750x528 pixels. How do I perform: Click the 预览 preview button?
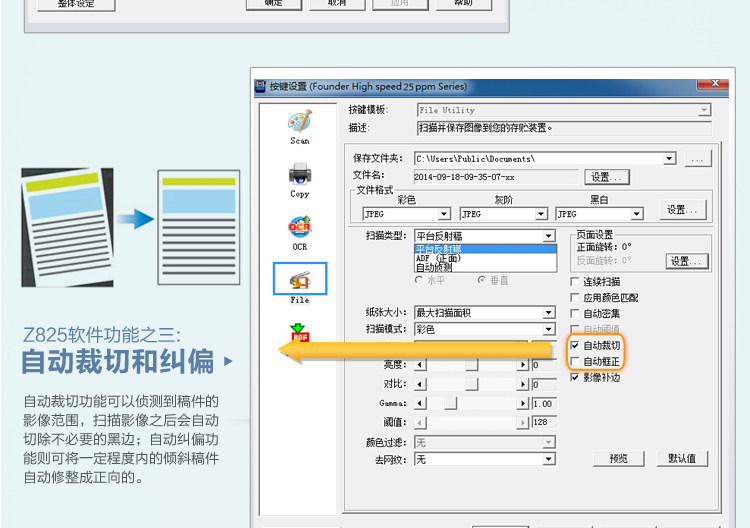618,459
